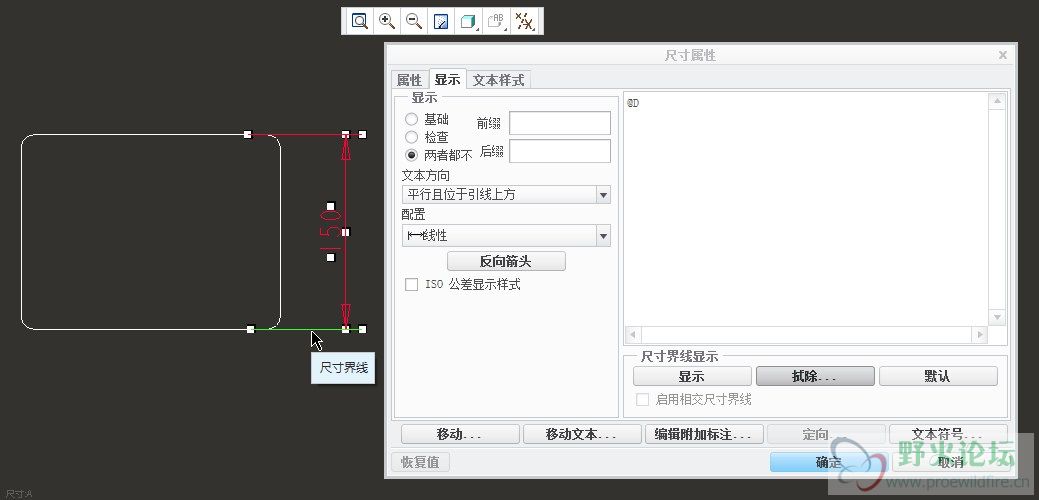The image size is (1039, 500).
Task: Click the Repaint screen toolbar icon
Action: tap(441, 21)
